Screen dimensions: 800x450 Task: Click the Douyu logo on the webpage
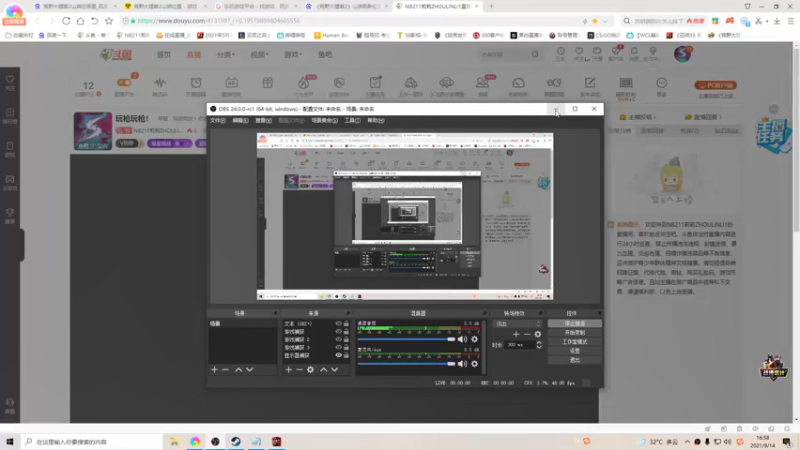(116, 55)
